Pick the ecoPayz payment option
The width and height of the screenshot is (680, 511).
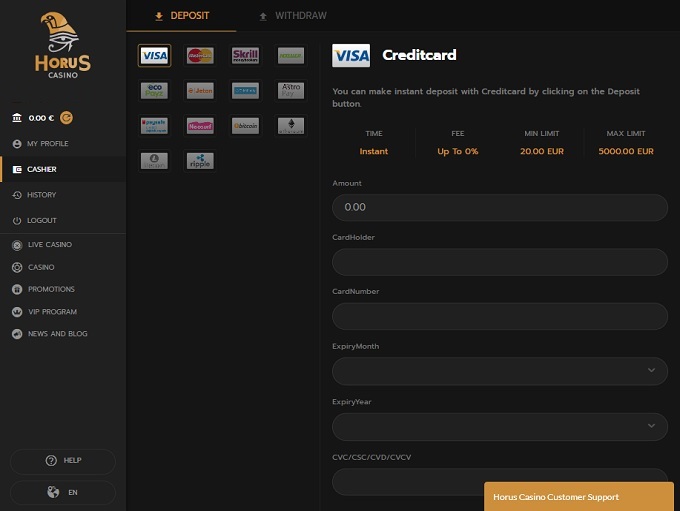coord(154,91)
